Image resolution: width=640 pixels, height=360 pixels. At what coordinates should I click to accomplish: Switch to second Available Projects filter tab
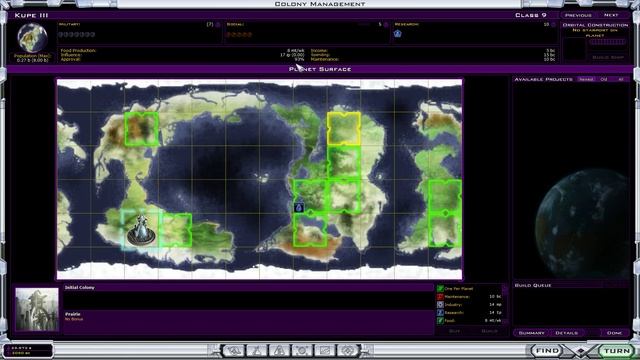click(x=604, y=79)
